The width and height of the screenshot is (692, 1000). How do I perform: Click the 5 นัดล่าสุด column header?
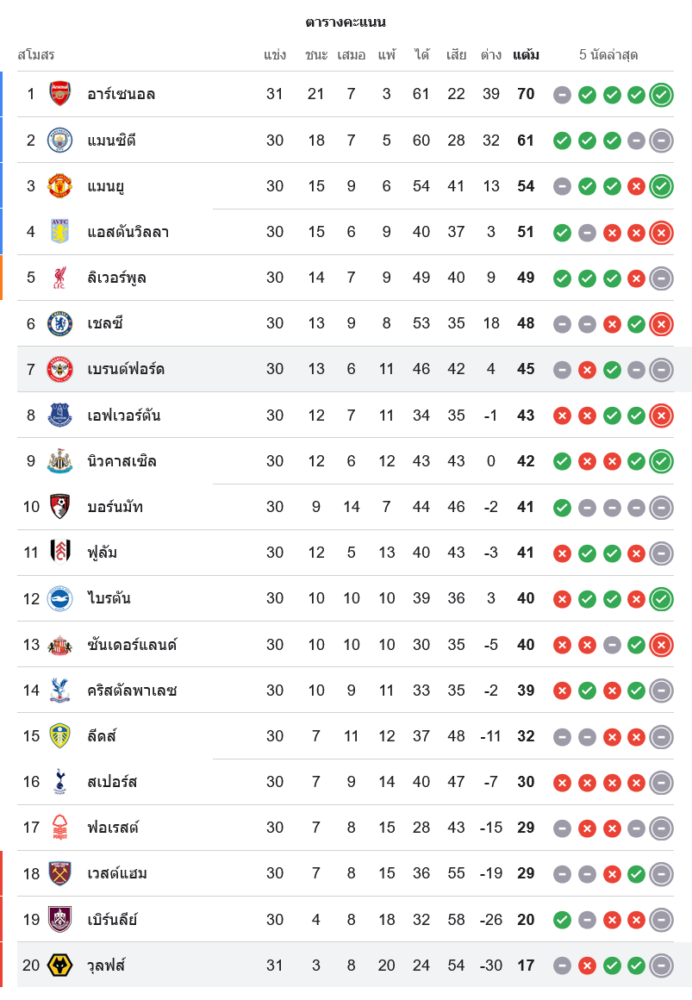(x=608, y=55)
